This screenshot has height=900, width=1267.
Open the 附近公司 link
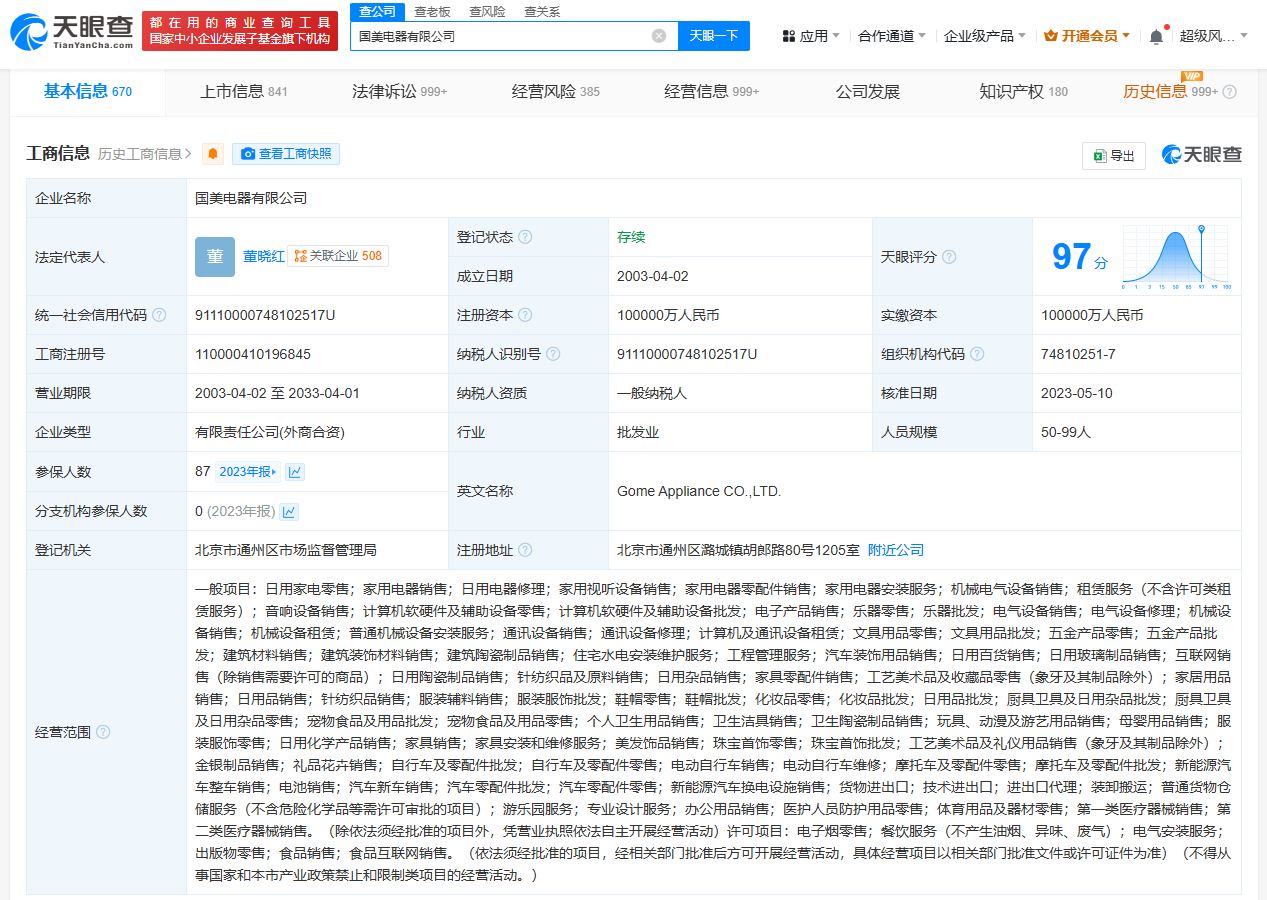895,550
